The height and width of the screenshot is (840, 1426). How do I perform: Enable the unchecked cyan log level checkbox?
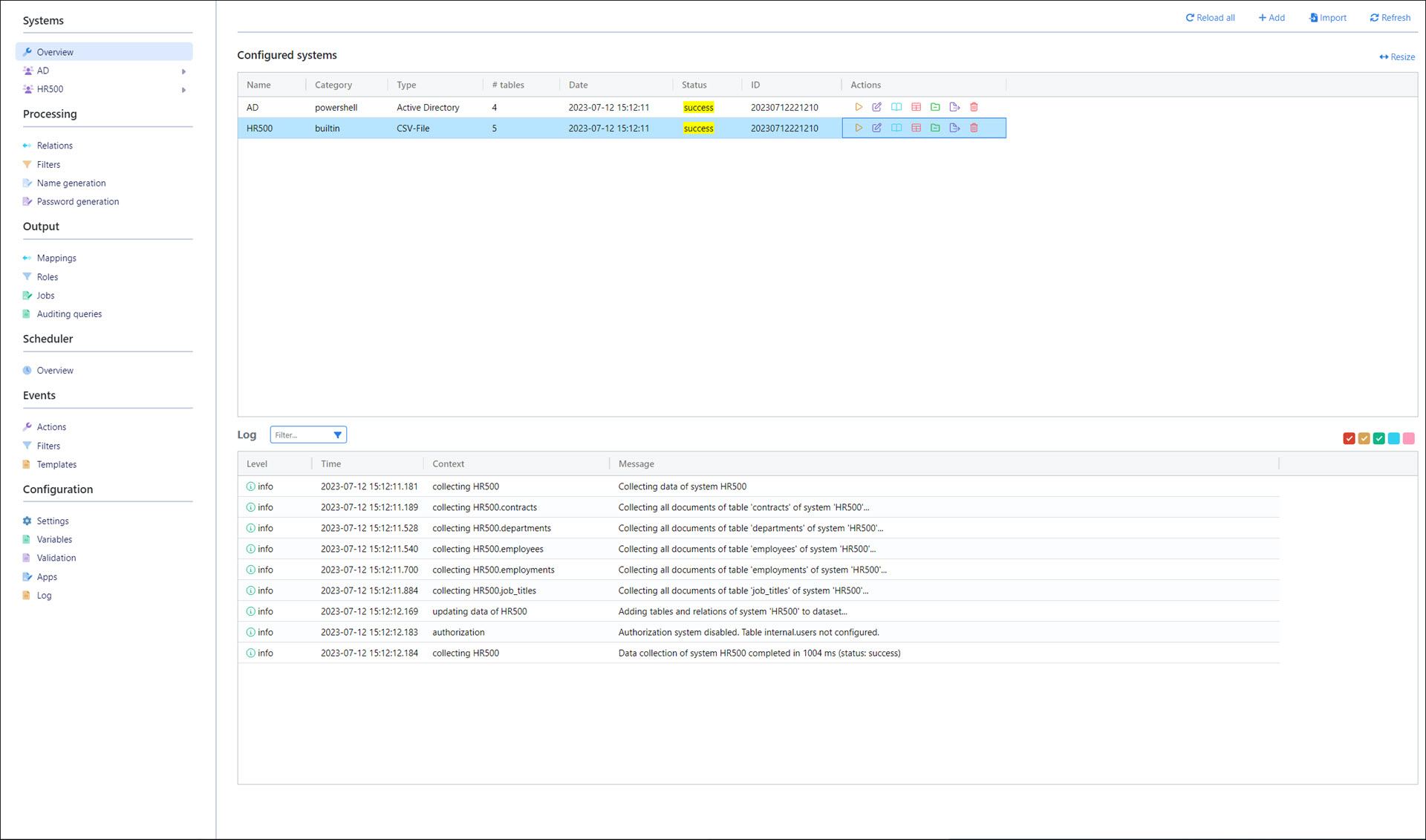pos(1393,438)
